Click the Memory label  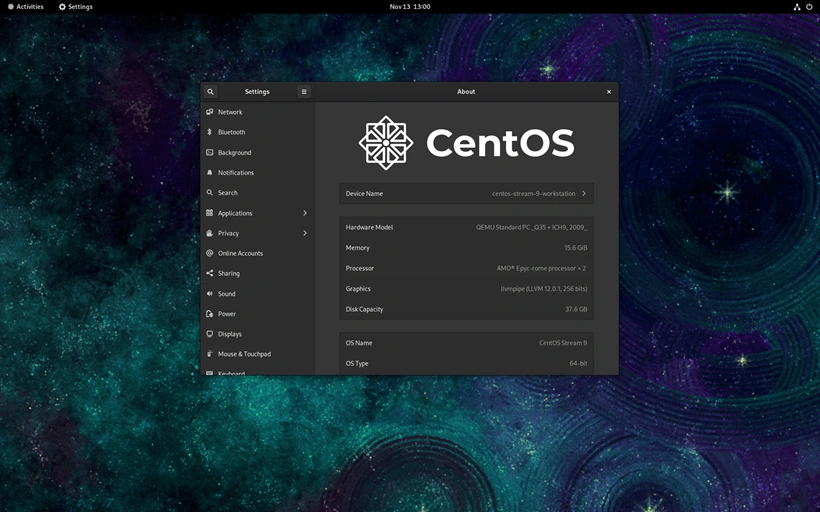[x=358, y=248]
